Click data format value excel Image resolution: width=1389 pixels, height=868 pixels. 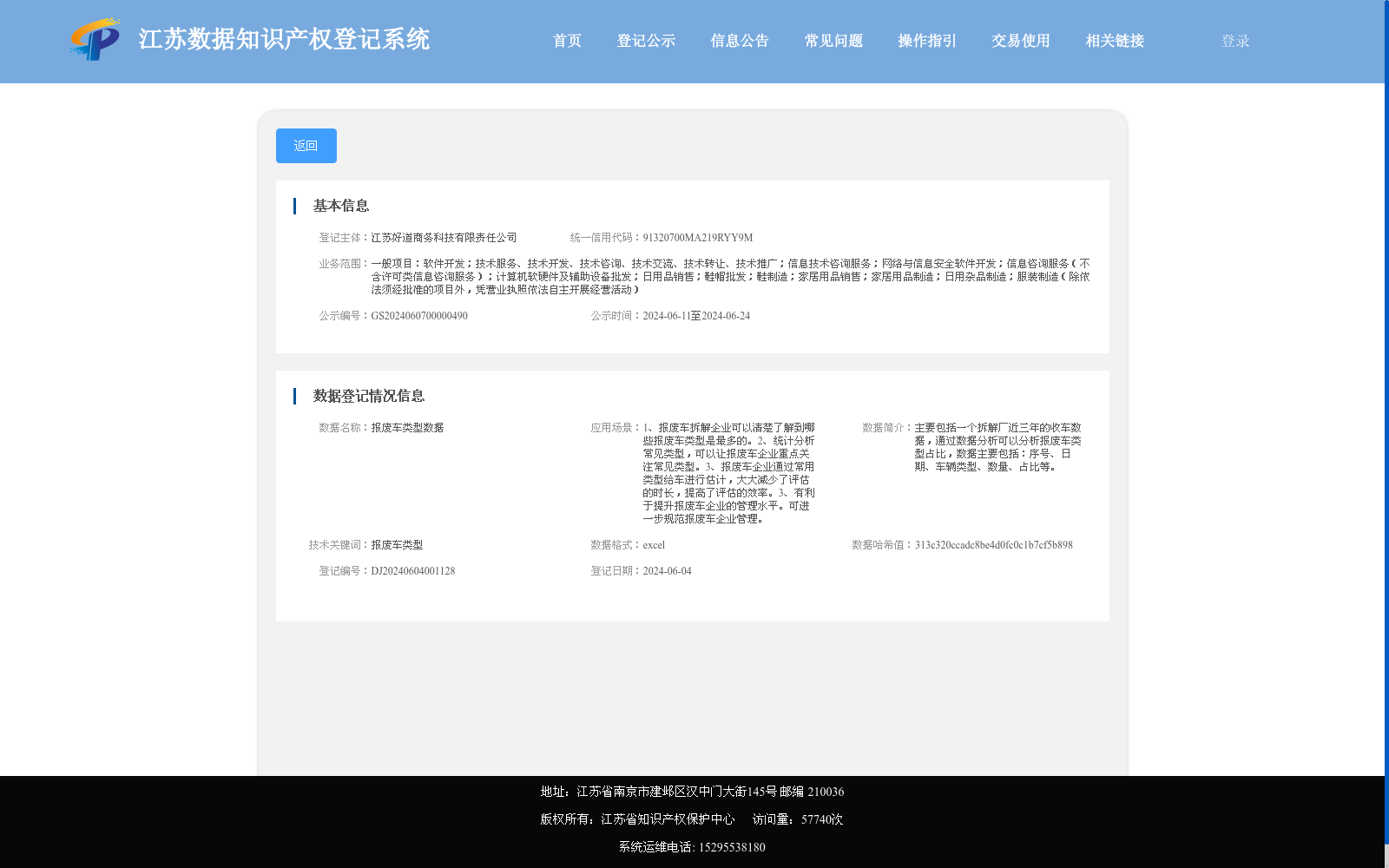[x=654, y=545]
